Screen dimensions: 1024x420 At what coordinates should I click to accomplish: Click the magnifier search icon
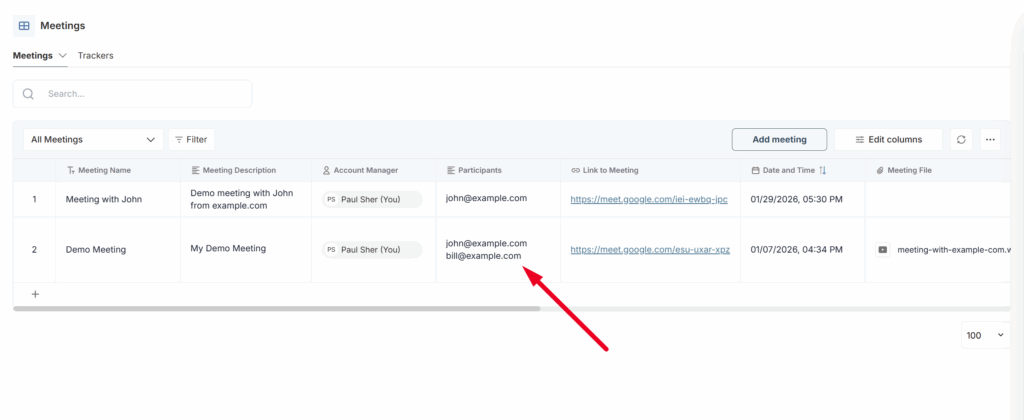28,94
